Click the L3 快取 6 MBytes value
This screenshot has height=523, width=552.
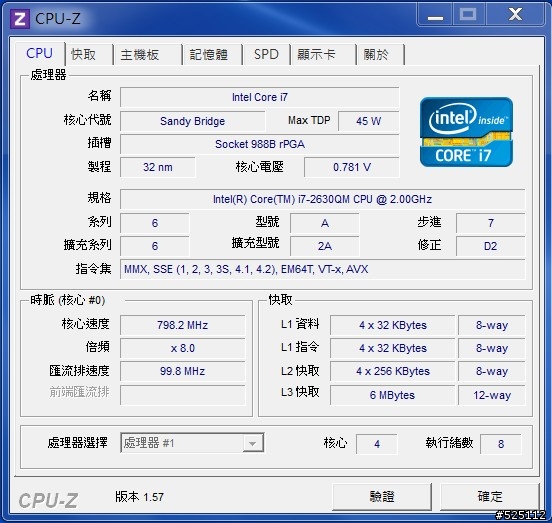(393, 395)
